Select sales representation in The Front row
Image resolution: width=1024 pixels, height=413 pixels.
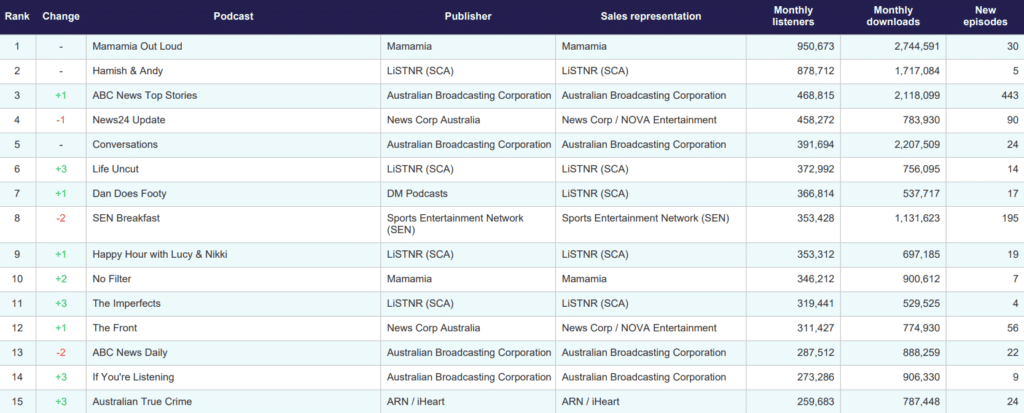[x=639, y=328]
